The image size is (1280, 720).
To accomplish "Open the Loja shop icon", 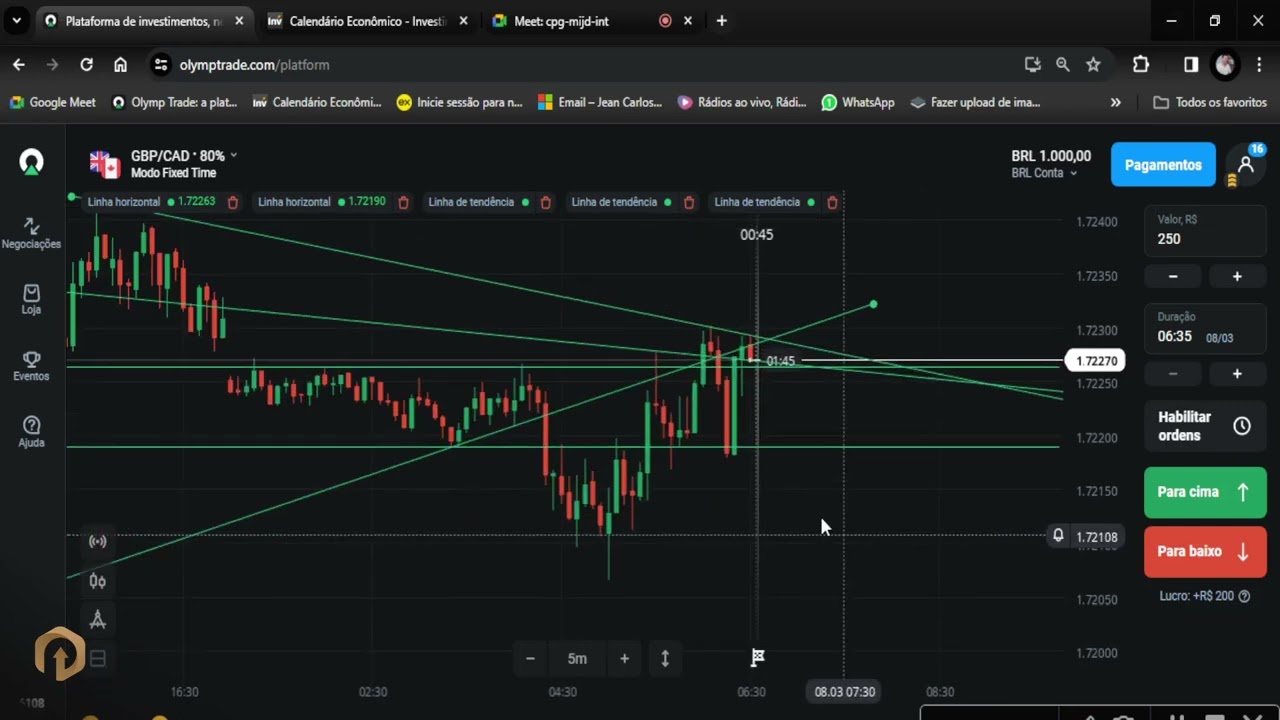I will coord(31,299).
